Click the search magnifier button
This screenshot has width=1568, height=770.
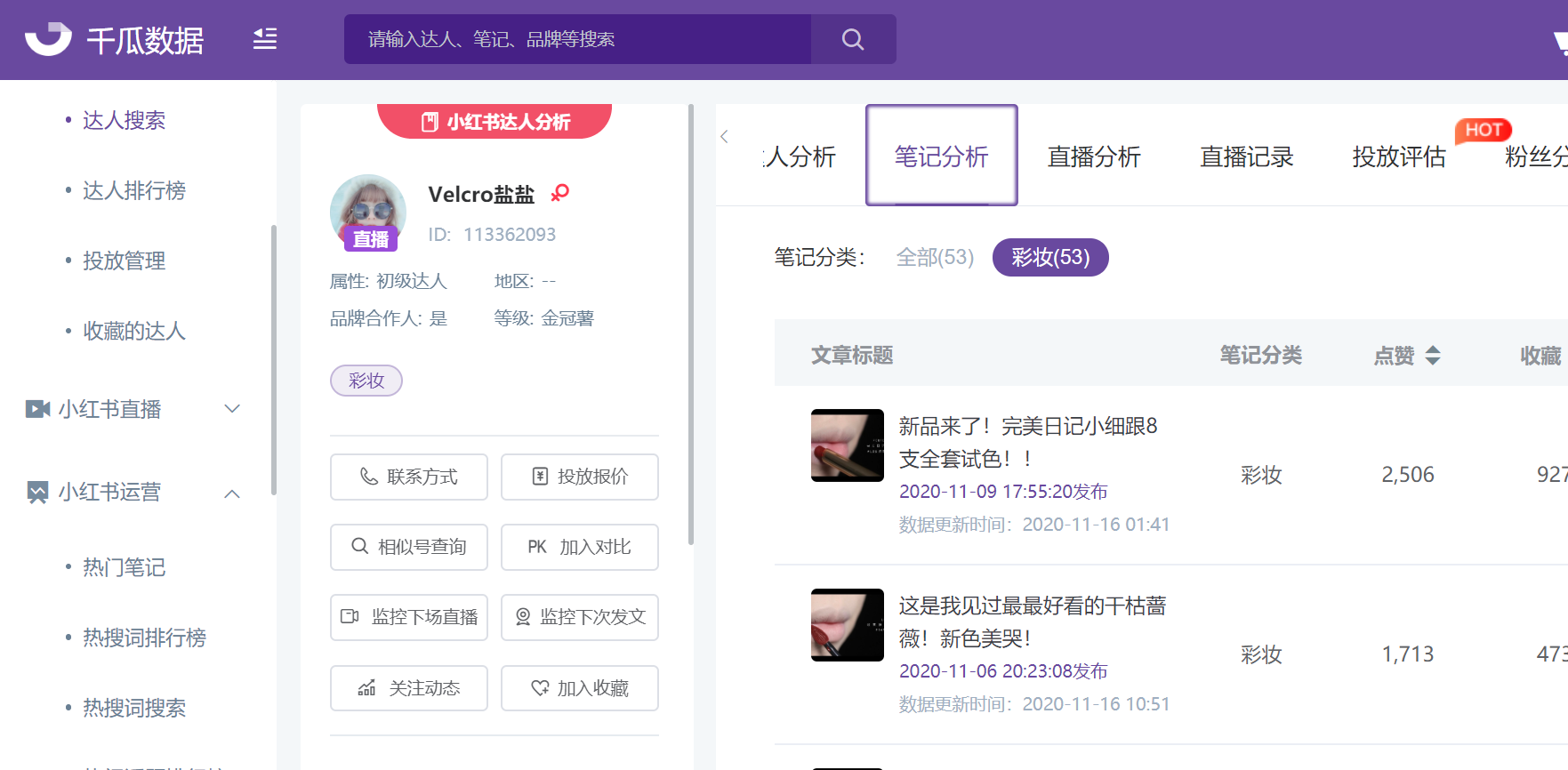click(853, 39)
